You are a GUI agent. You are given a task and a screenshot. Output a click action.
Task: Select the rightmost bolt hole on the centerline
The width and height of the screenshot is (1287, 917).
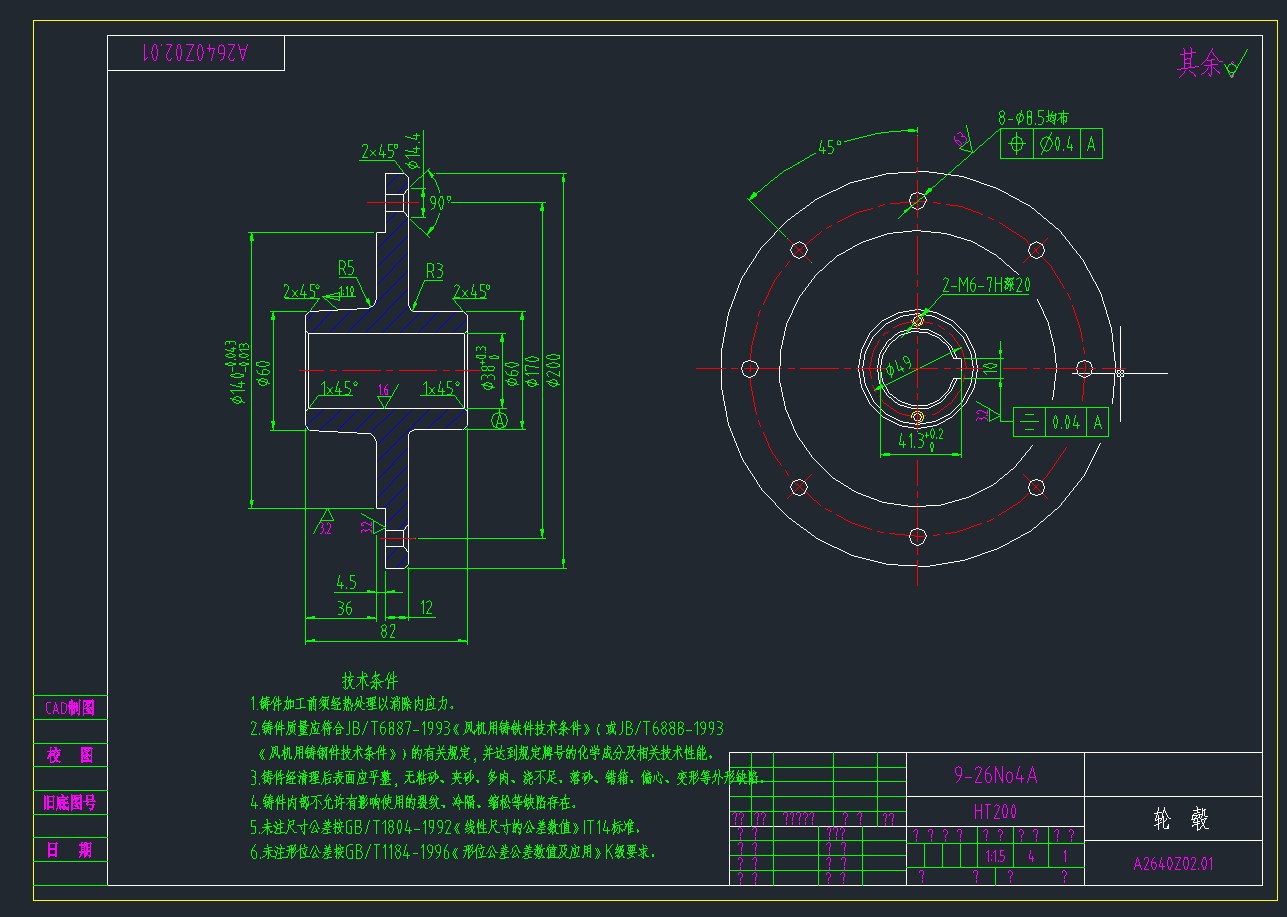tap(1084, 368)
